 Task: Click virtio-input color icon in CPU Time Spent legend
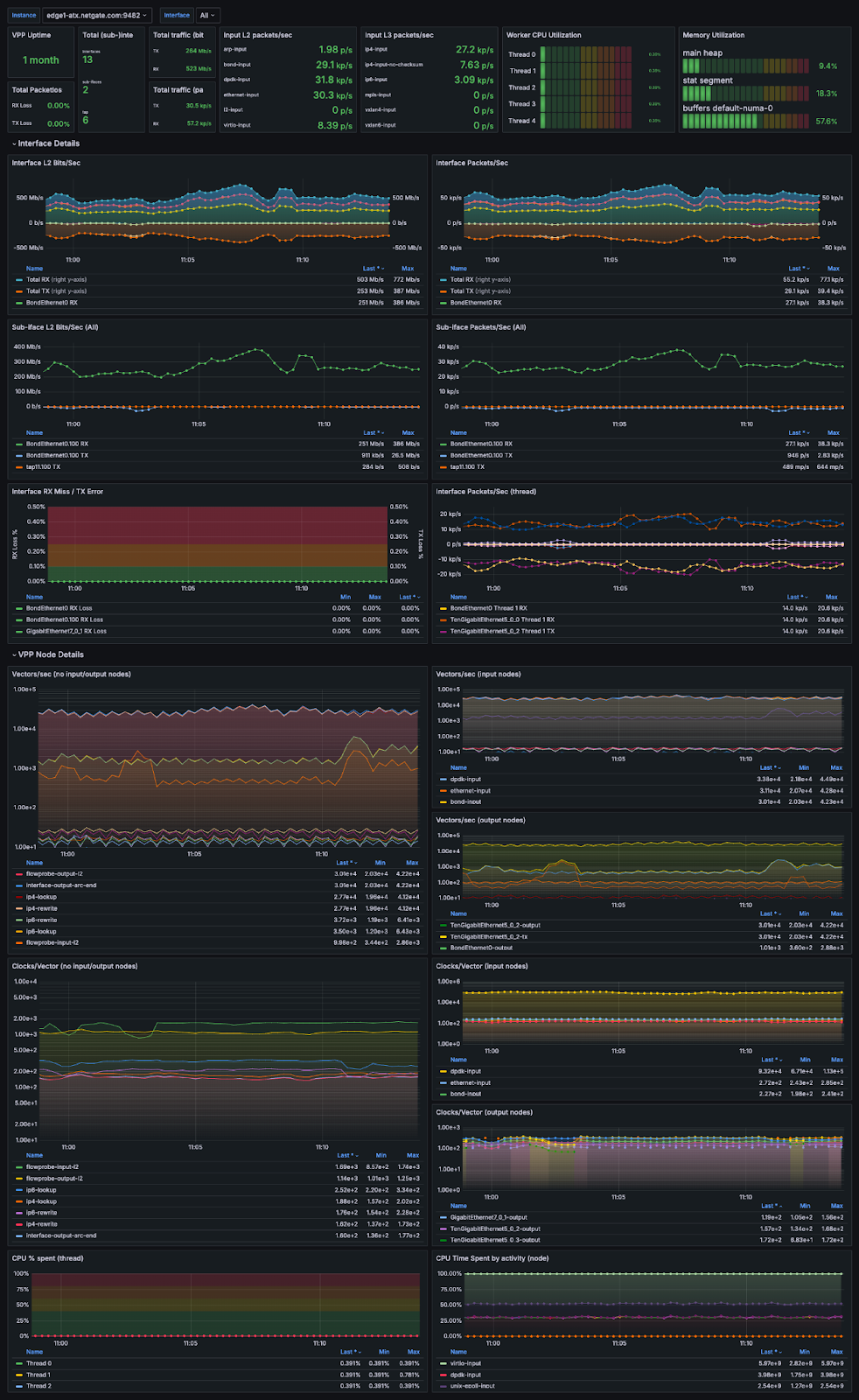pyautogui.click(x=443, y=1363)
